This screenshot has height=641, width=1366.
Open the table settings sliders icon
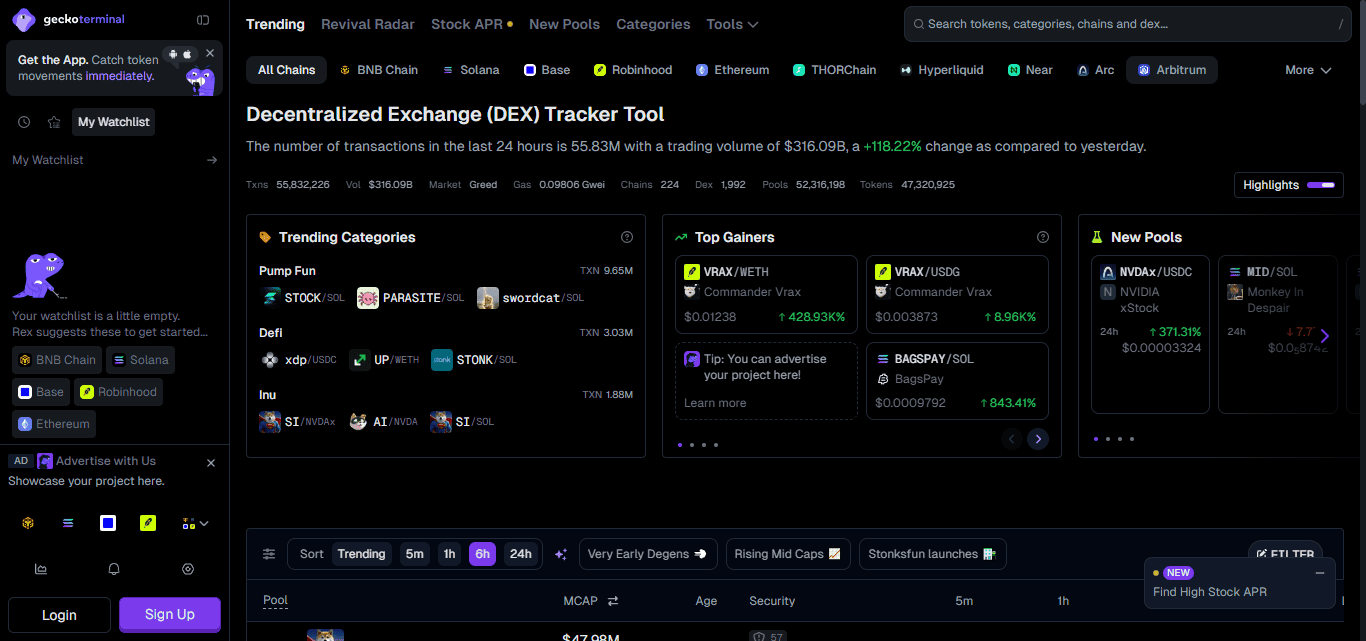pos(269,554)
